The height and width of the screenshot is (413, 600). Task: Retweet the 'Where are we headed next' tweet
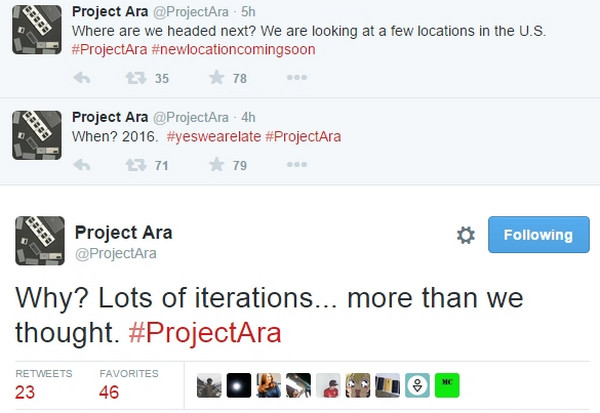[x=132, y=79]
